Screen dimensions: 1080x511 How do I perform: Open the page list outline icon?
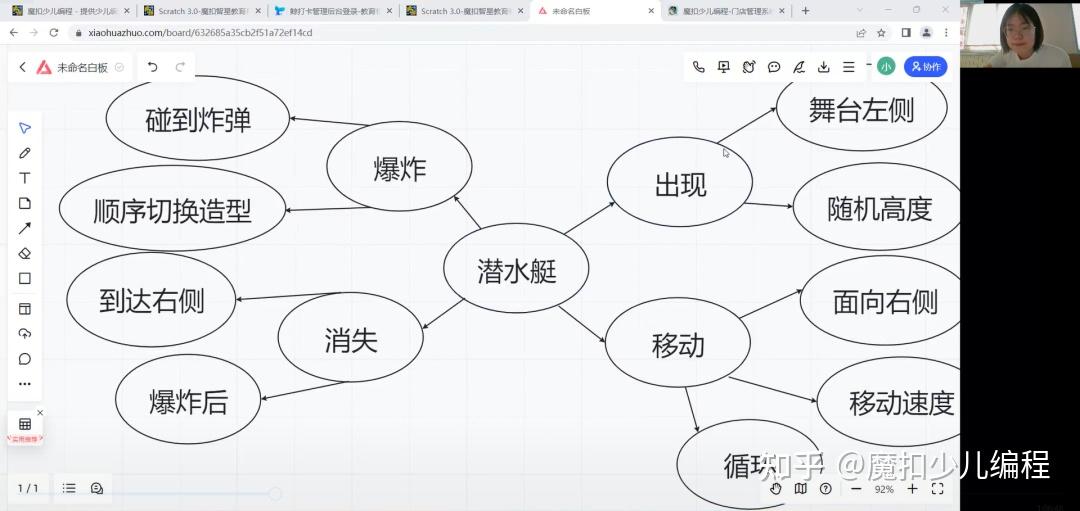[69, 488]
